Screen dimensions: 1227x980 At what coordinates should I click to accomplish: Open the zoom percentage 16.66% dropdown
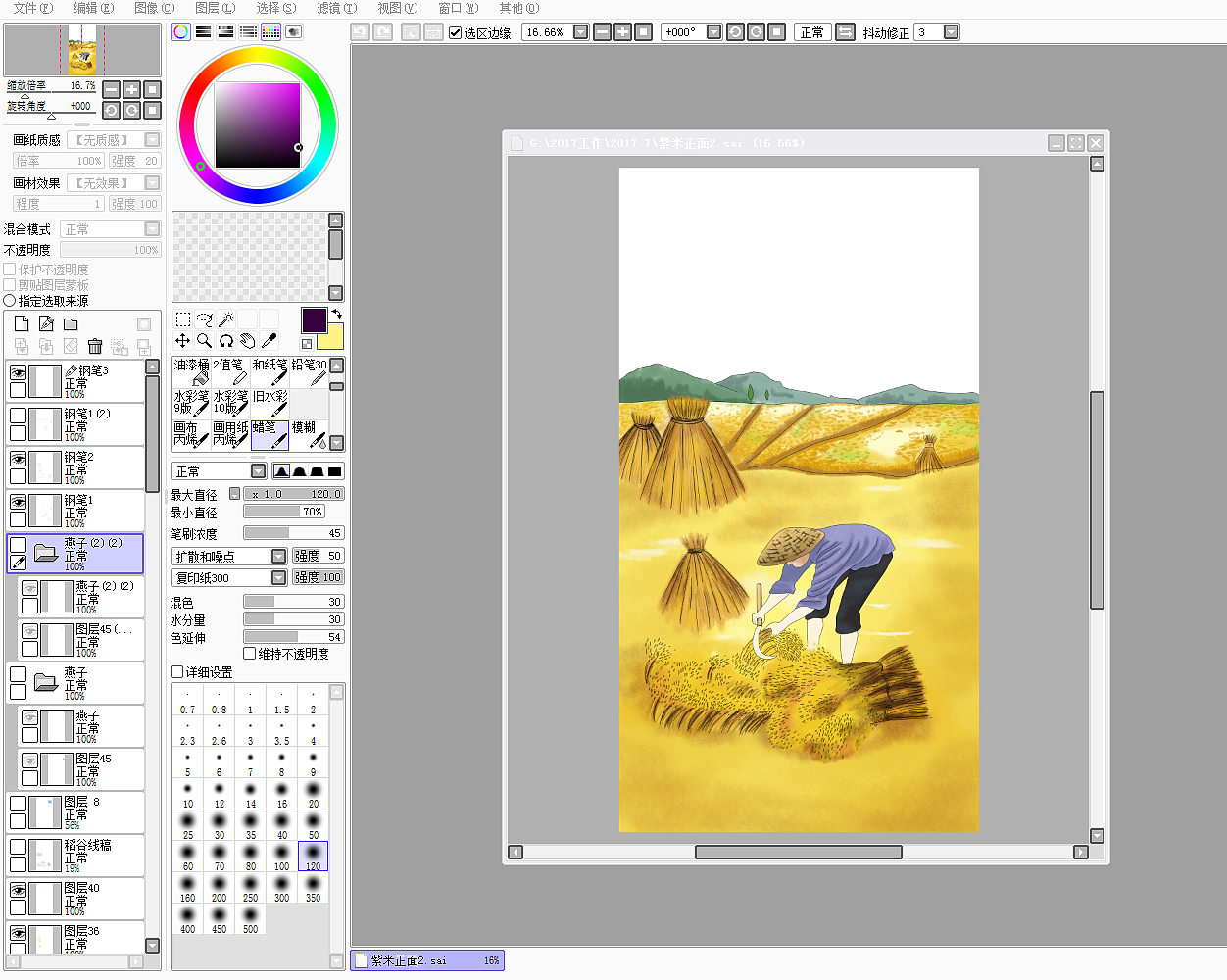click(x=580, y=32)
